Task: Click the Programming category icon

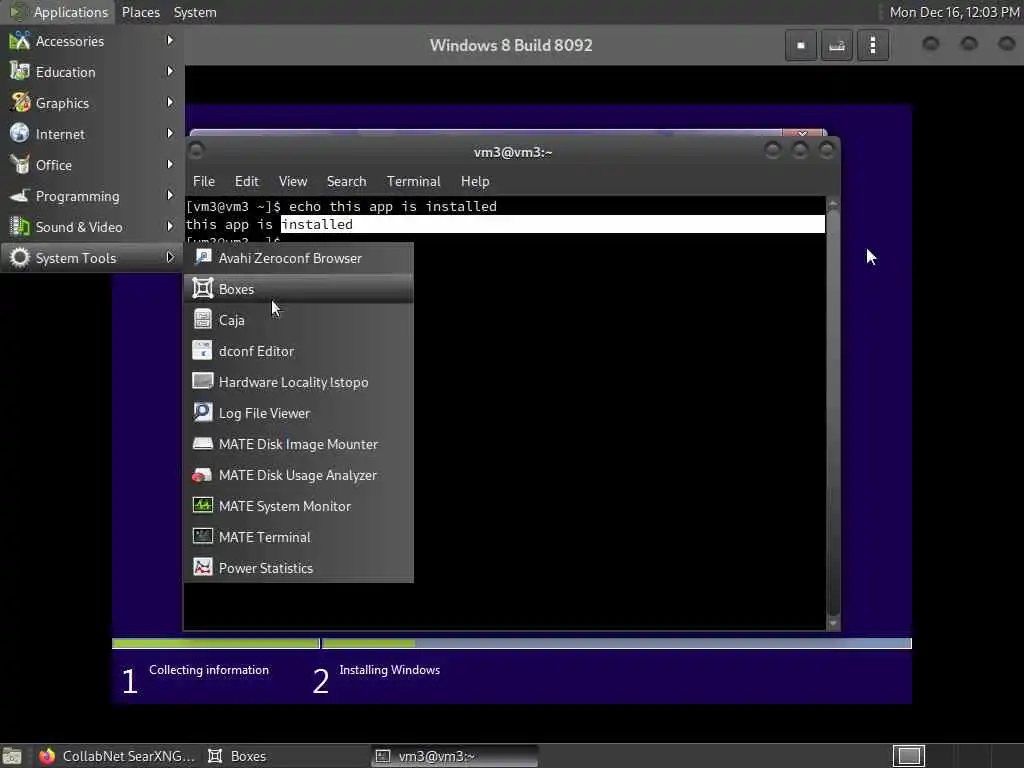Action: pyautogui.click(x=20, y=196)
